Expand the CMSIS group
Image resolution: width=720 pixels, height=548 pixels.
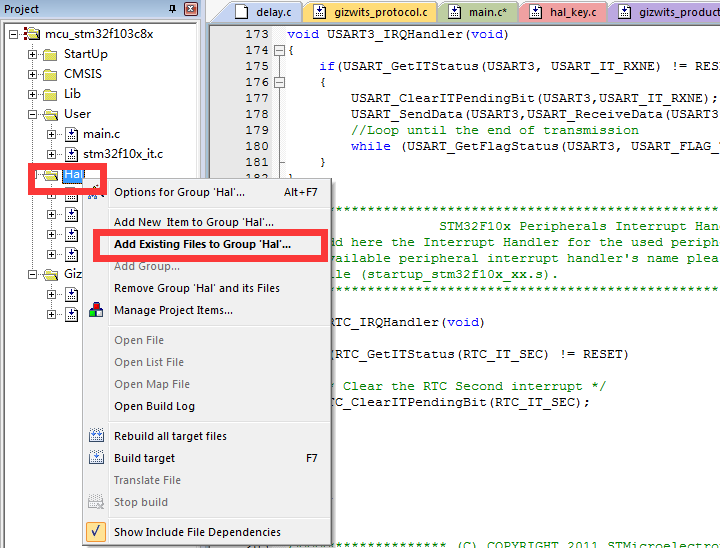[x=32, y=74]
